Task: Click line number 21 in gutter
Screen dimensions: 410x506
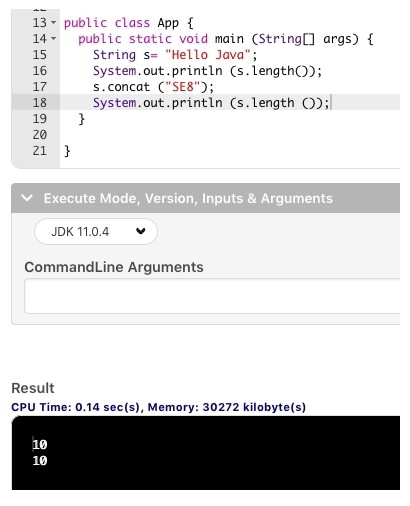Action: pyautogui.click(x=40, y=151)
